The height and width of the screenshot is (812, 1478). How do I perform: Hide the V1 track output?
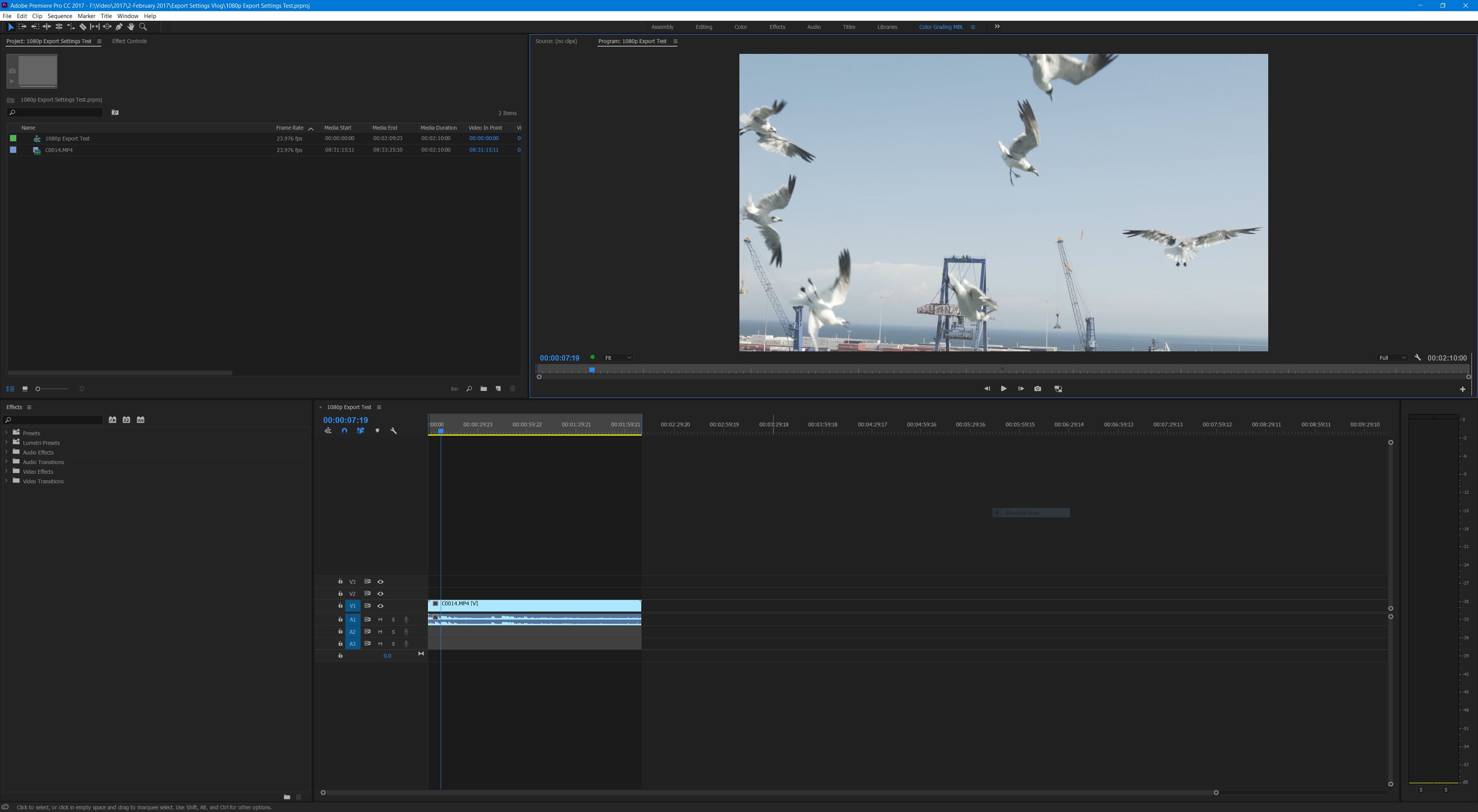coord(380,605)
